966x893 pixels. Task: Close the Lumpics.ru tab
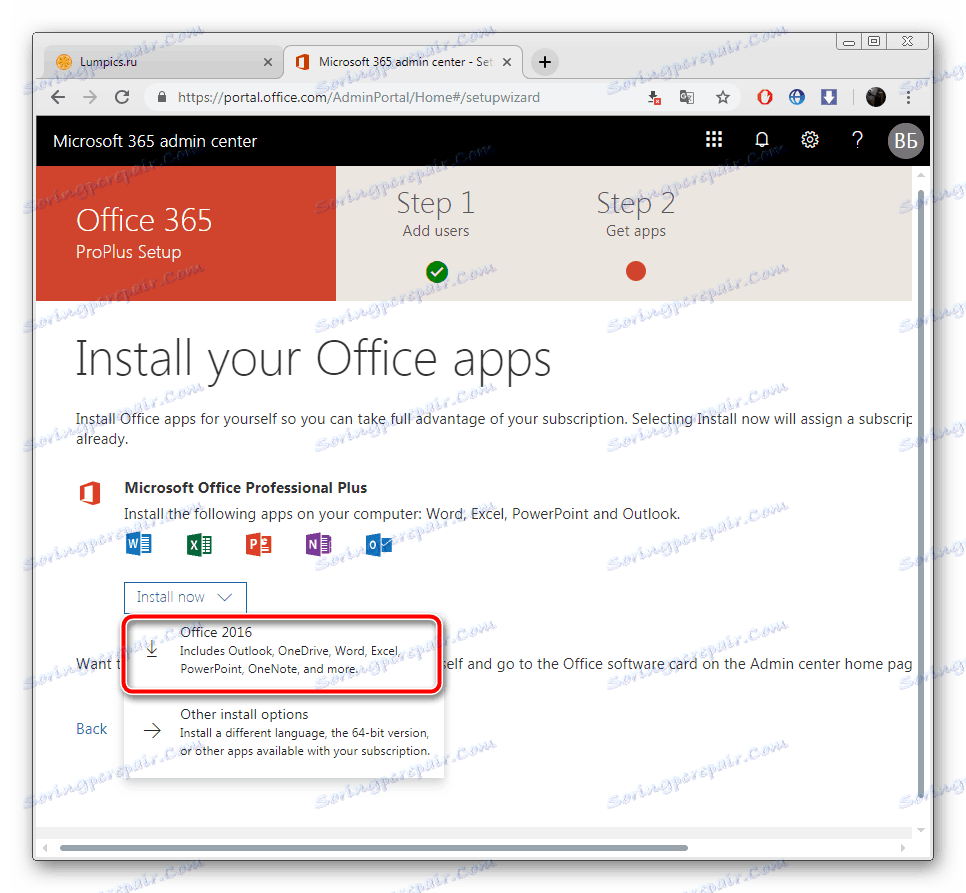click(268, 62)
